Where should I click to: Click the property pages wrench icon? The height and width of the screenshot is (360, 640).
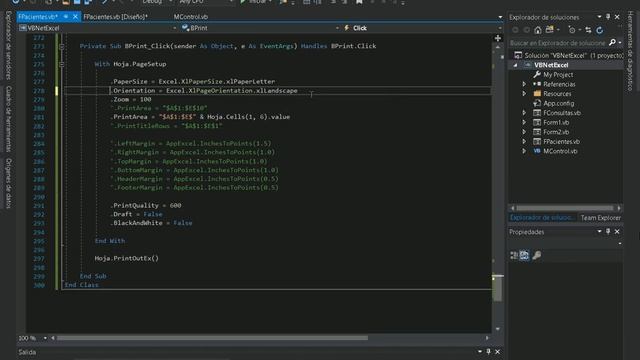pyautogui.click(x=537, y=255)
